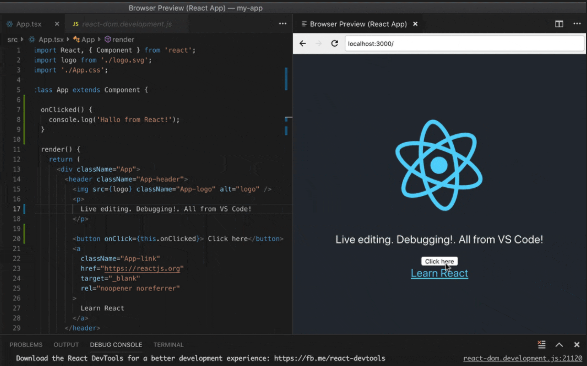Expand the App.tsx breadcrumb segment
Screen dimensions: 587x366
coord(51,39)
